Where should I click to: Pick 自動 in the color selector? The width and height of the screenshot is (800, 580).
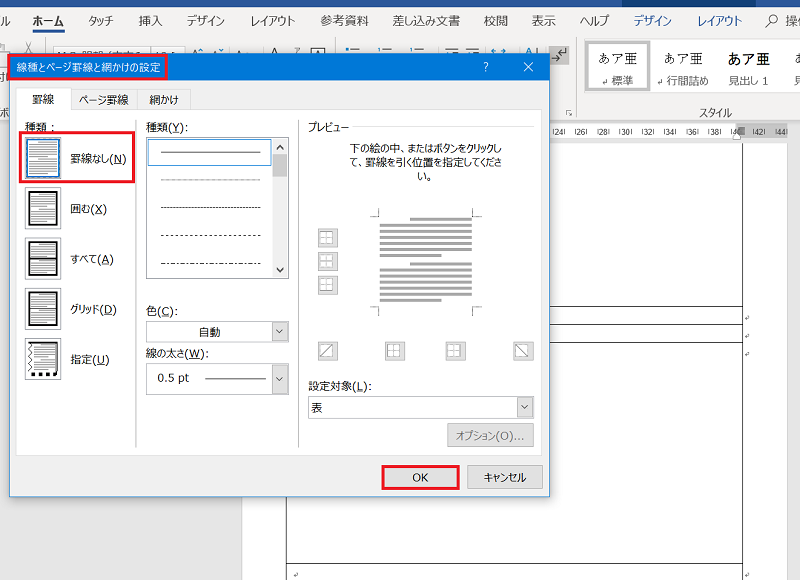(x=210, y=331)
